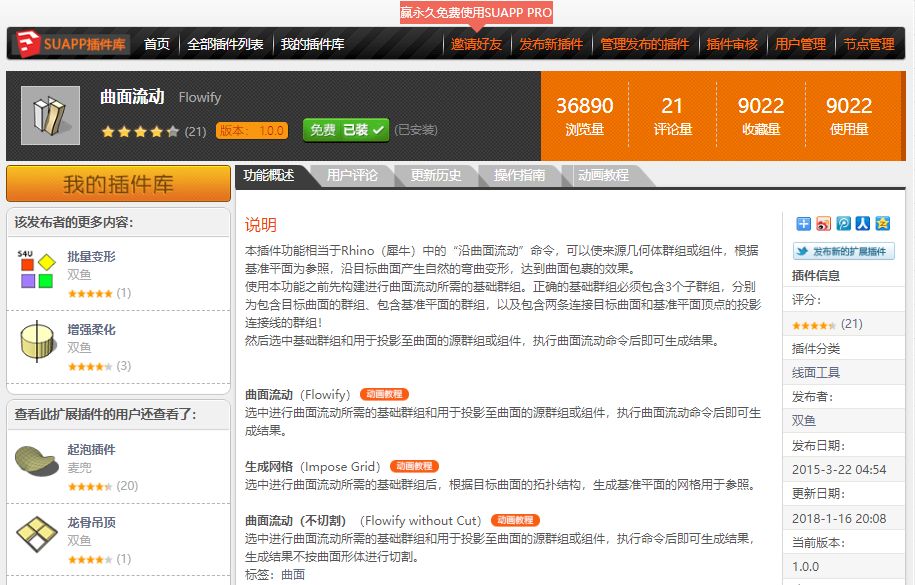This screenshot has width=915, height=585.
Task: Click the 说明 section heading
Action: pos(261,225)
